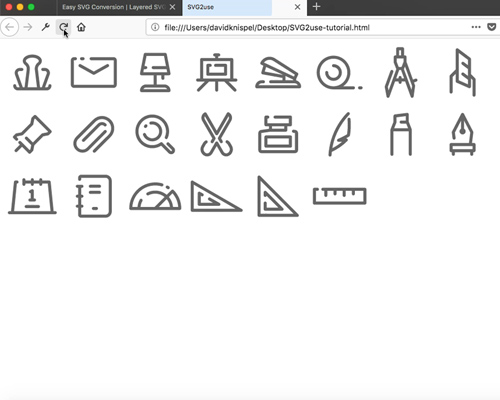Image resolution: width=500 pixels, height=400 pixels.
Task: Click the spiral notebook icon
Action: point(94,196)
